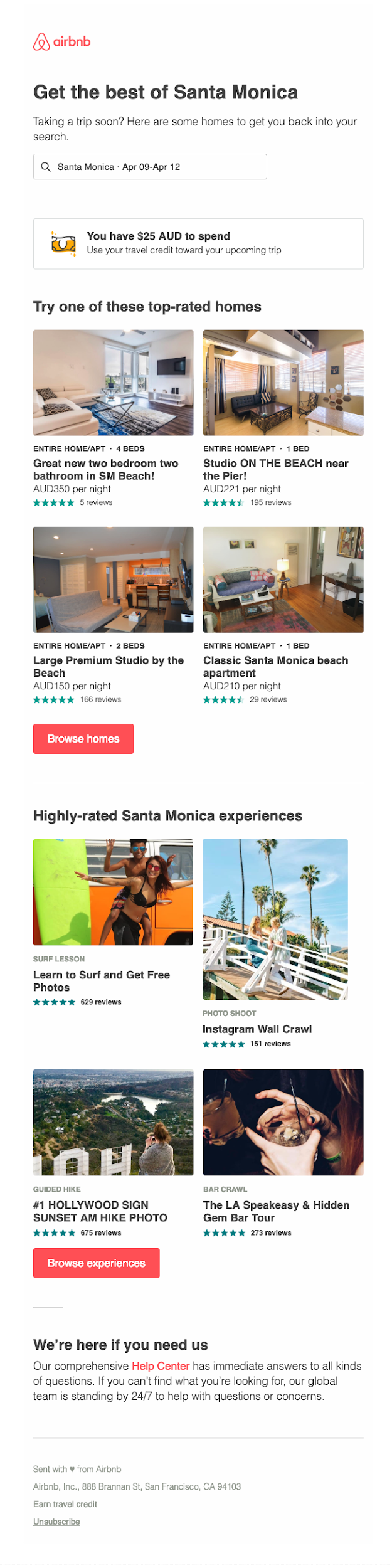This screenshot has height=1568, width=392.
Task: Open LA Speakeasy bar crawl photo
Action: pos(283,1122)
